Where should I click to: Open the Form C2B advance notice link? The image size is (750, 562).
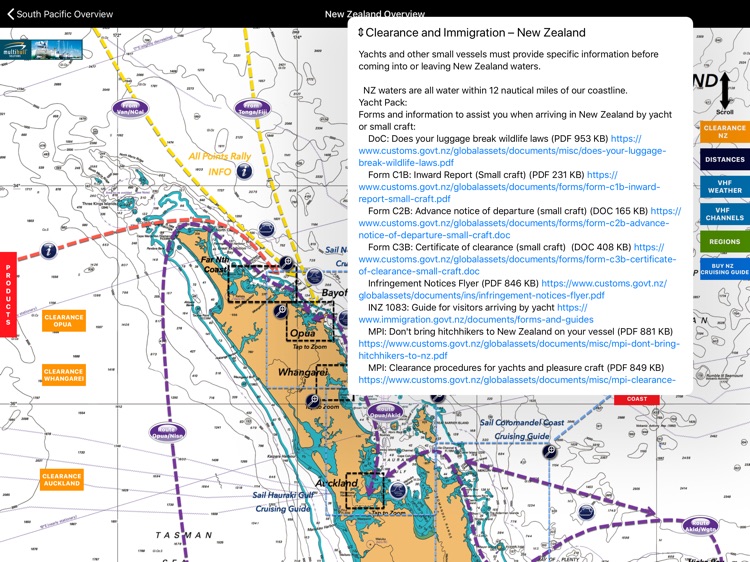[520, 223]
